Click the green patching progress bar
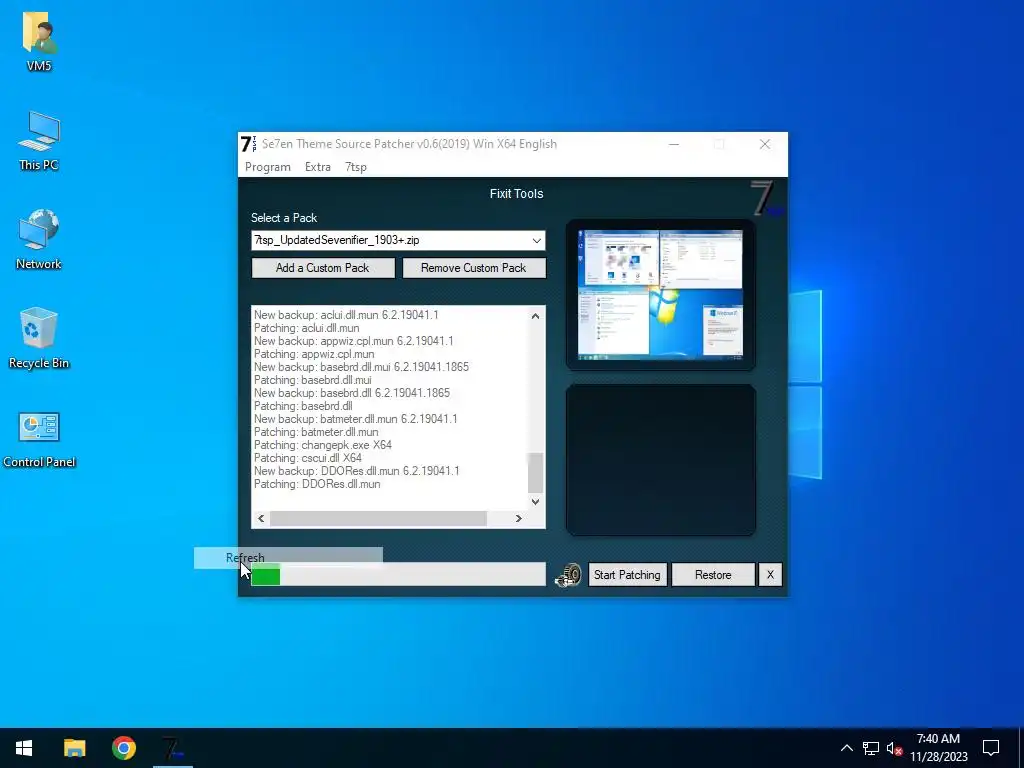 tap(398, 574)
